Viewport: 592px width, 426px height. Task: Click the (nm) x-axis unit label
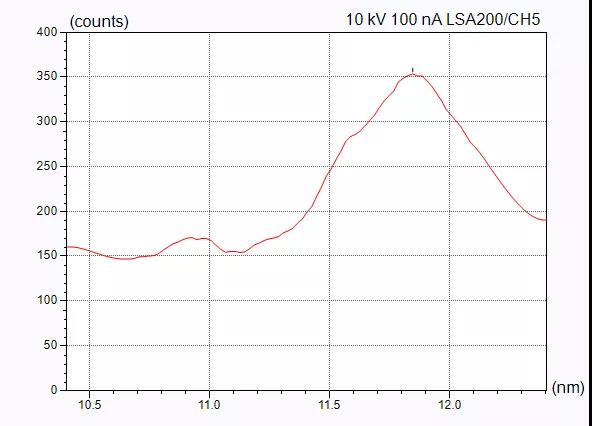coord(568,388)
